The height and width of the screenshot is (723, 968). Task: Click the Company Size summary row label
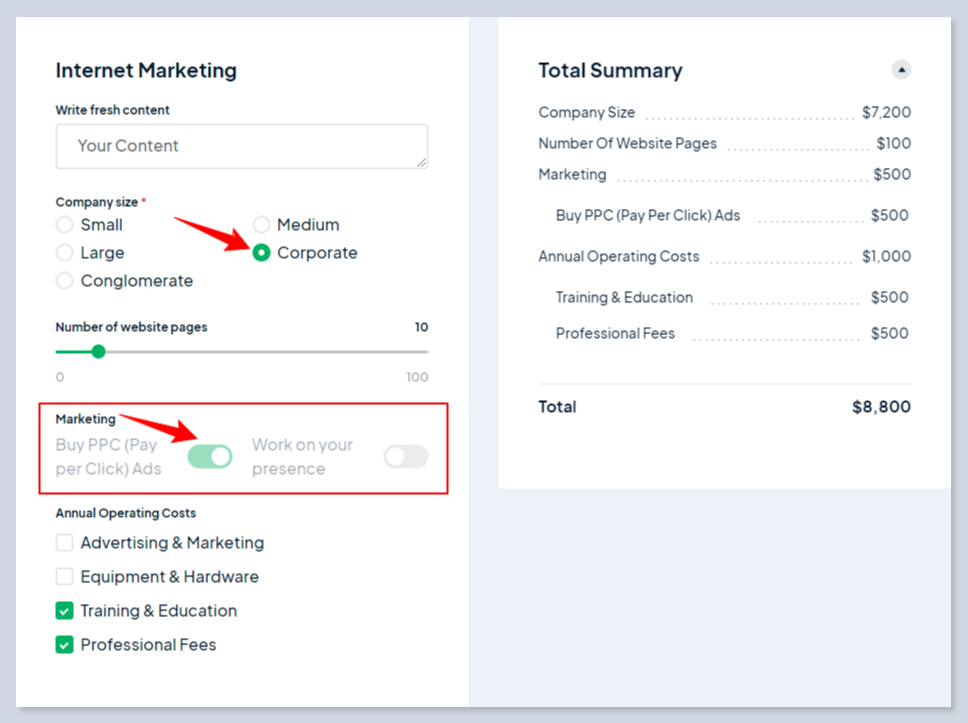coord(586,113)
